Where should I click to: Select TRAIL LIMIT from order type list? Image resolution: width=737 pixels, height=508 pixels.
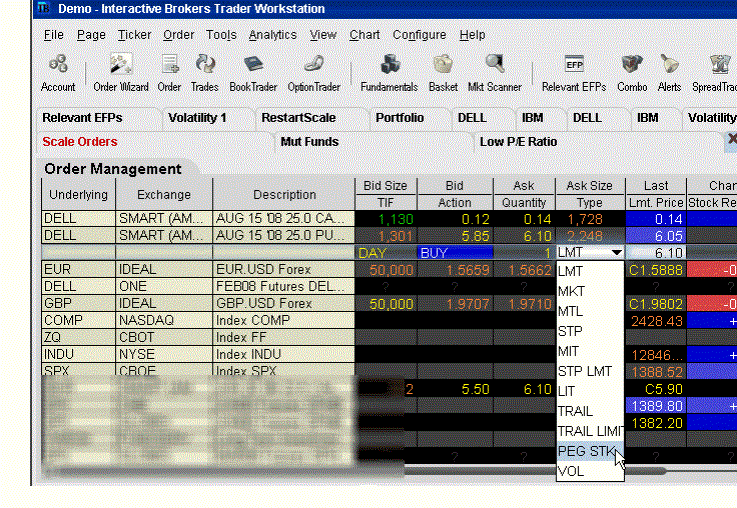click(590, 431)
